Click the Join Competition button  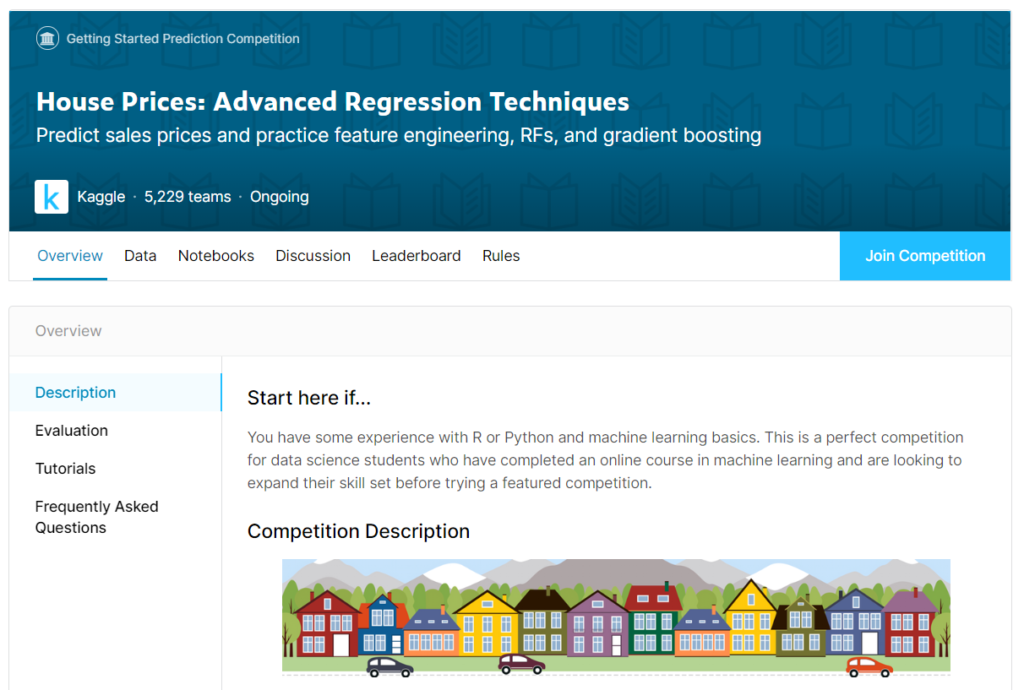pos(925,256)
